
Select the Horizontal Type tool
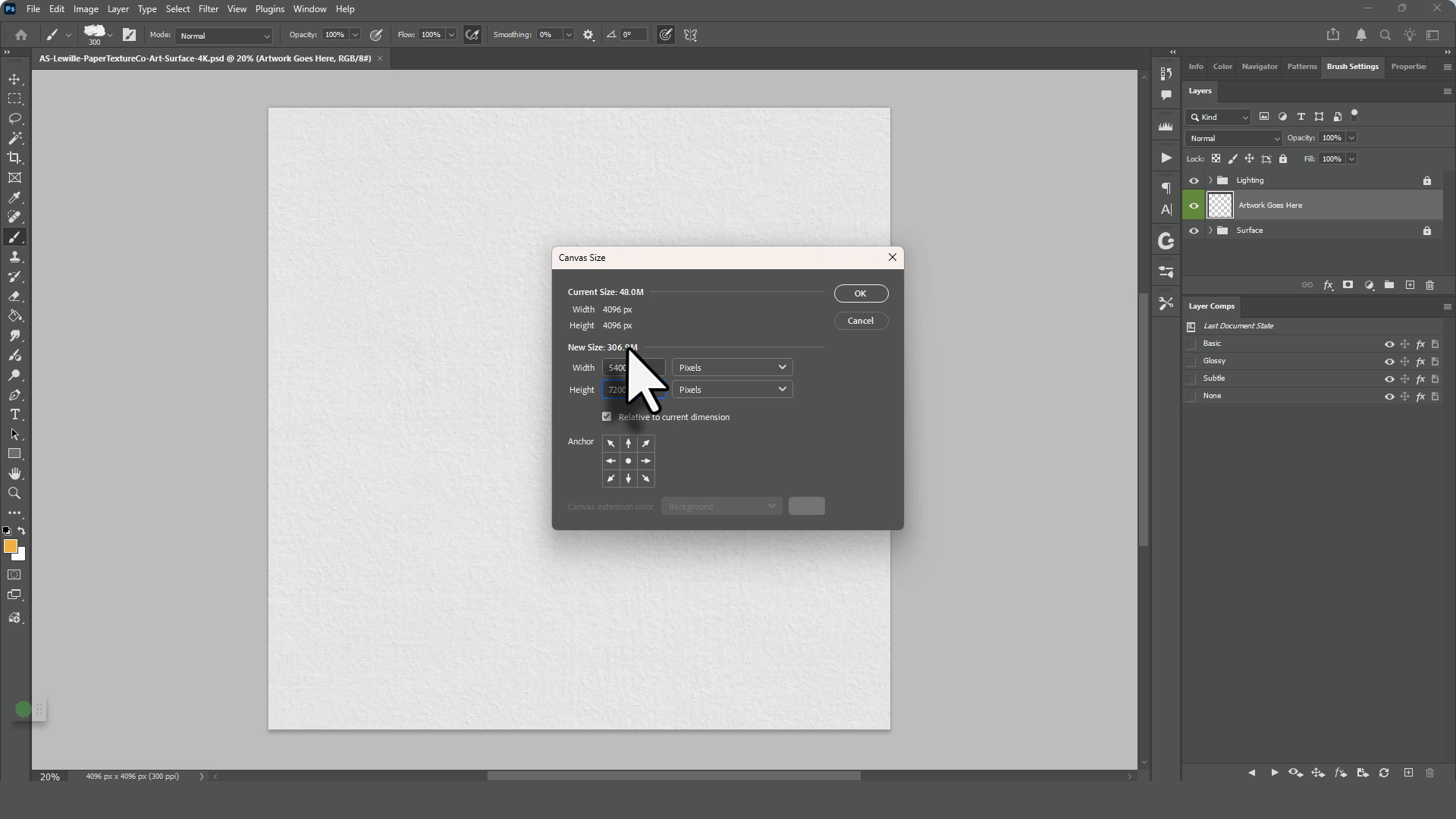14,415
